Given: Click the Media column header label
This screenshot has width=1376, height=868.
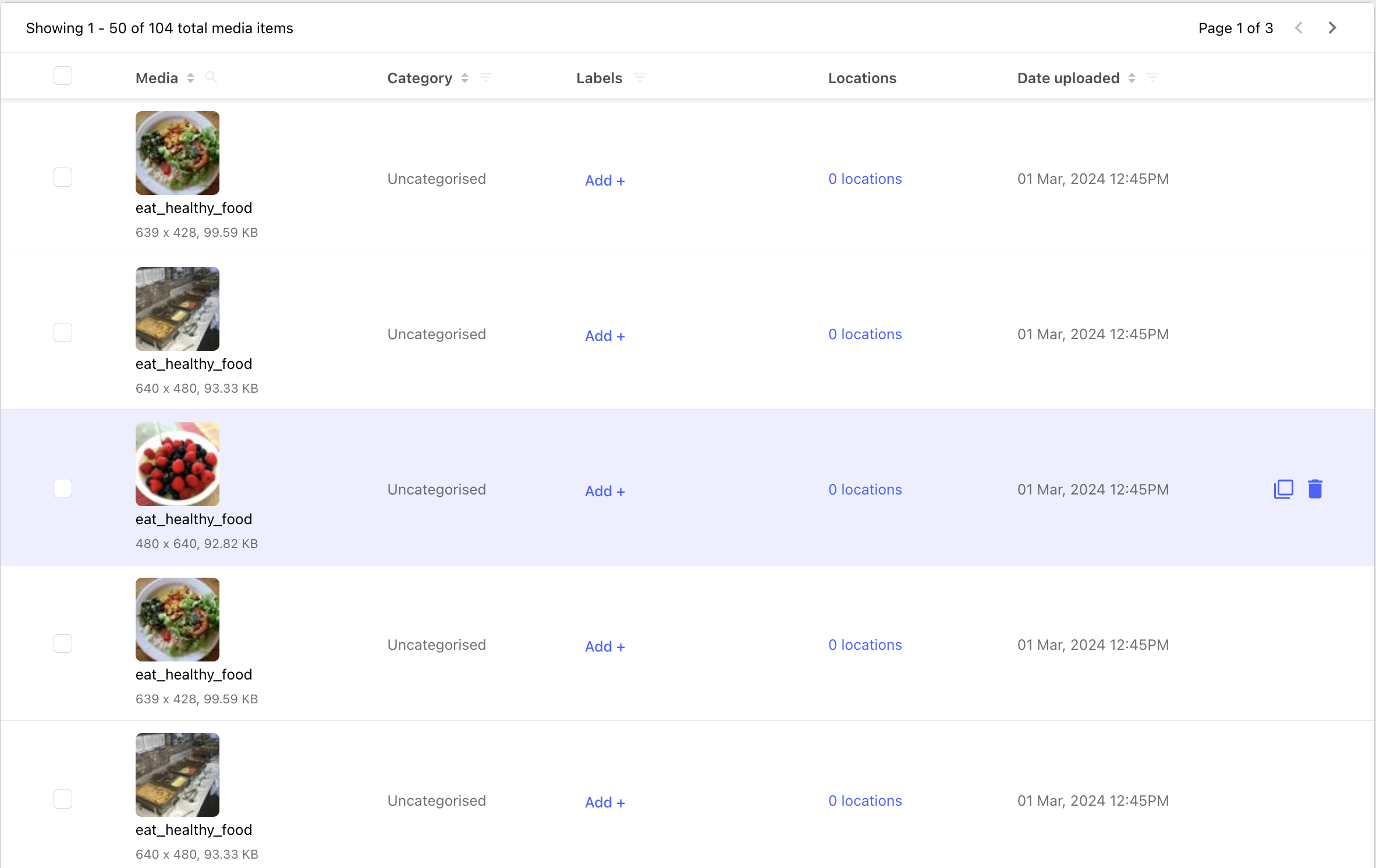Looking at the screenshot, I should click(157, 78).
